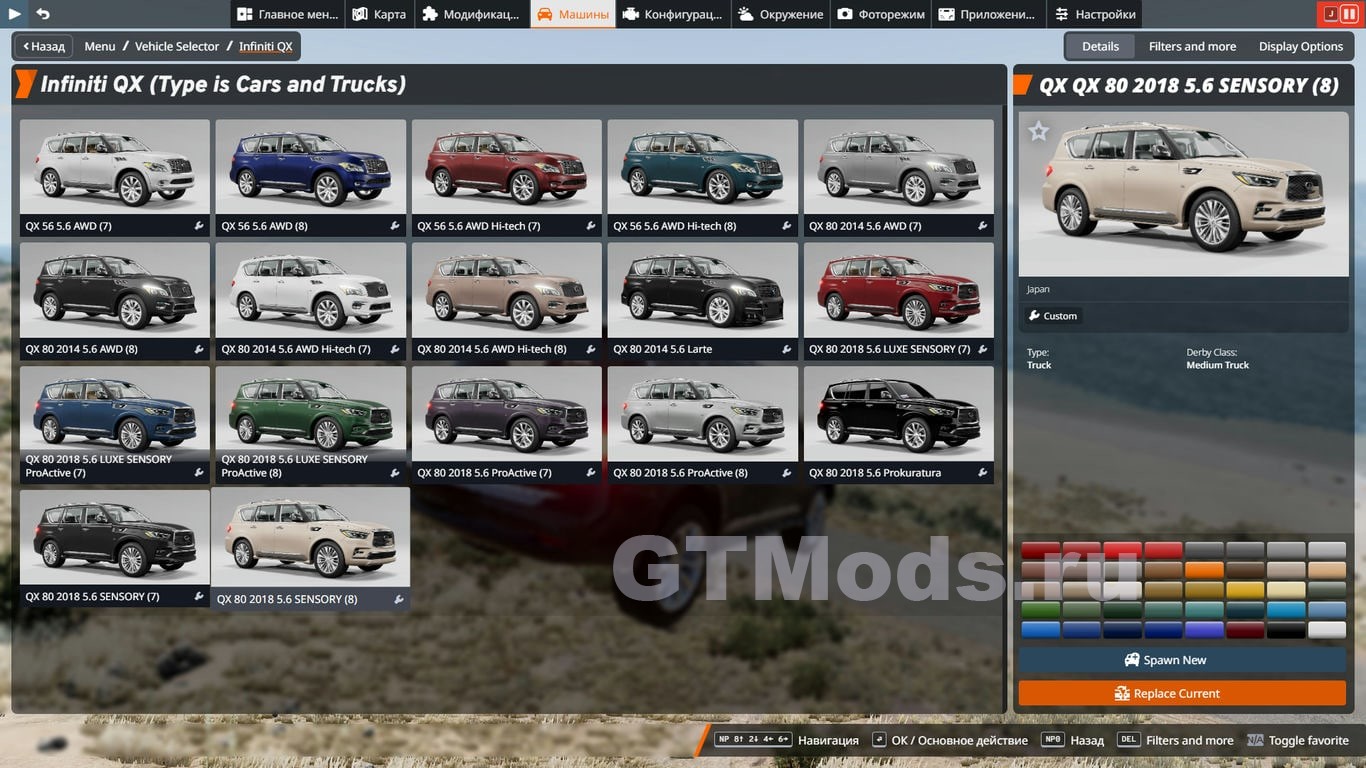
Task: Click the Spawn New button
Action: [x=1182, y=660]
